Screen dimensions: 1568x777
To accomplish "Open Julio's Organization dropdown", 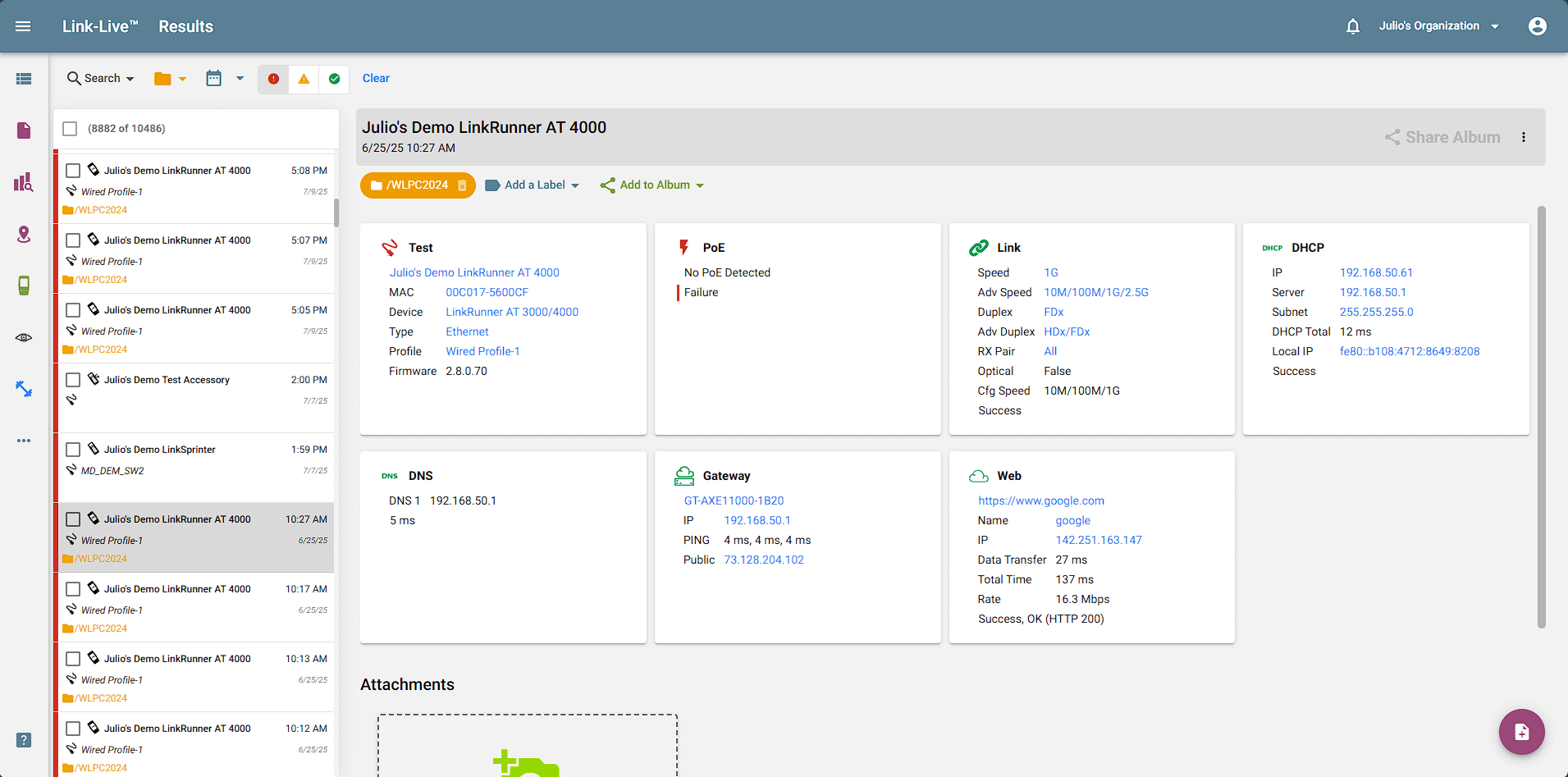I will tap(1438, 26).
